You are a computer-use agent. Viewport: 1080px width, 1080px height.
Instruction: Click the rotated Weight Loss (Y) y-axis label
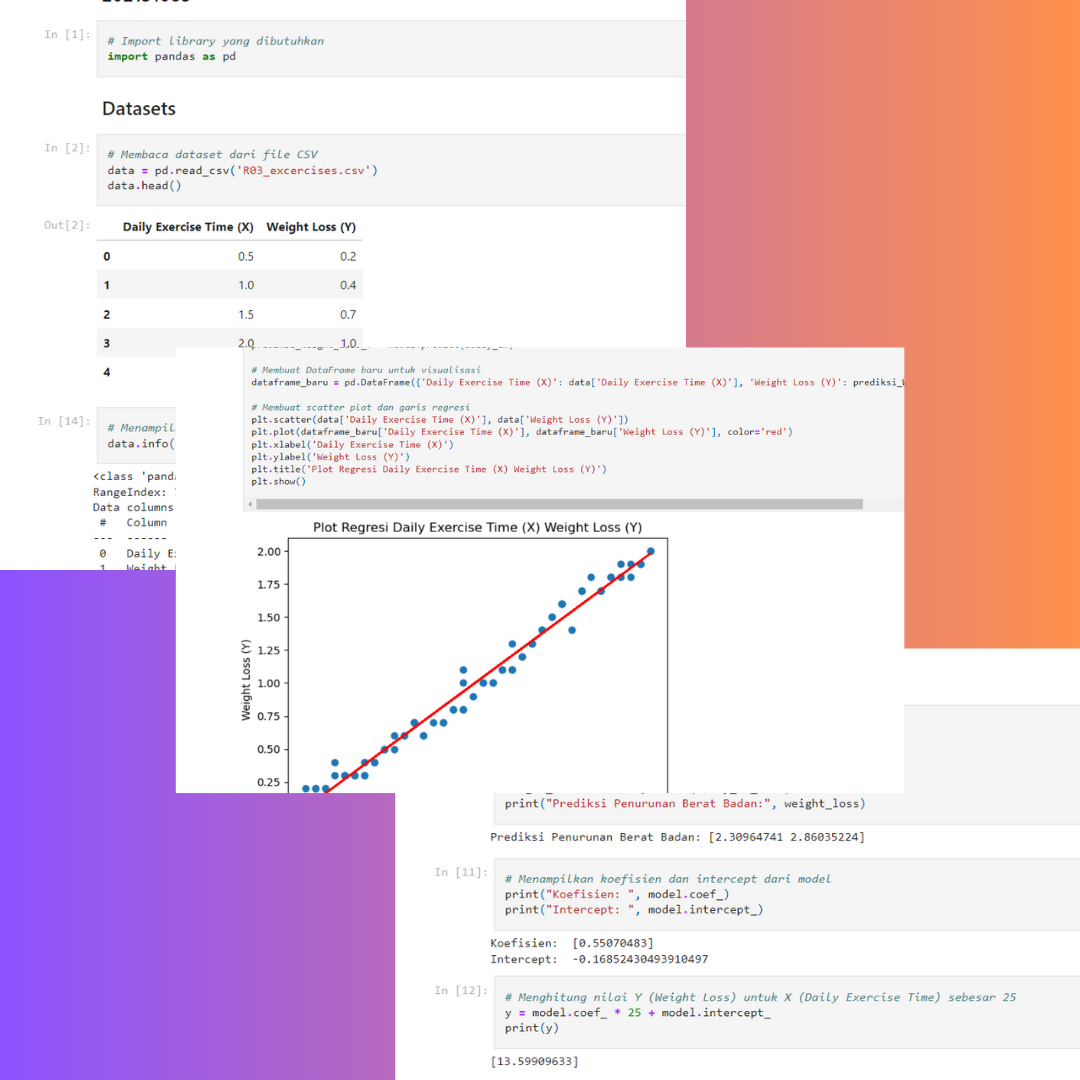point(246,681)
